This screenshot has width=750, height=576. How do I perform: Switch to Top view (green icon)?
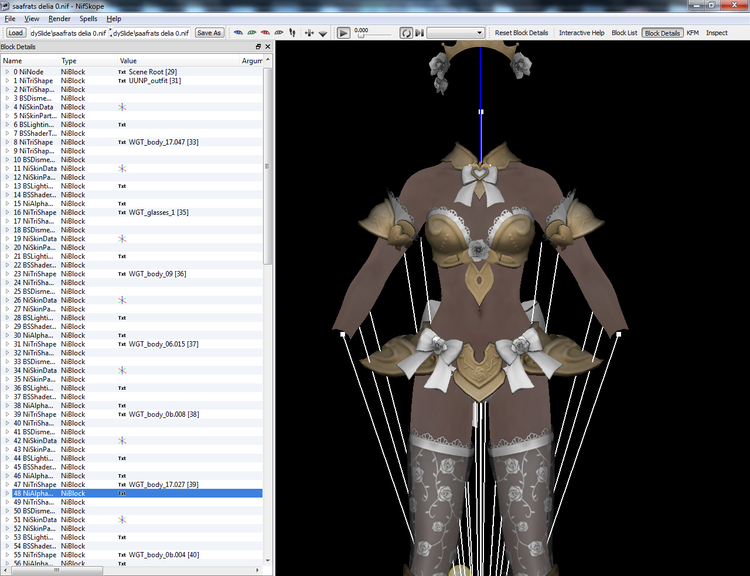(252, 33)
